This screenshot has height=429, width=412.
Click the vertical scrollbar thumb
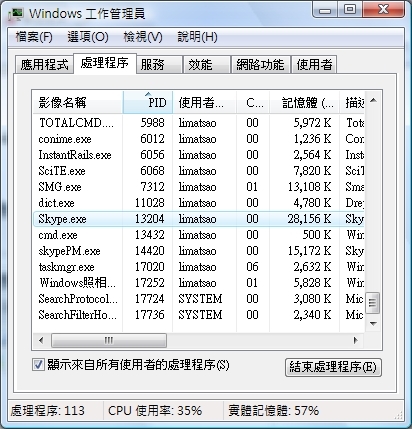point(373,303)
